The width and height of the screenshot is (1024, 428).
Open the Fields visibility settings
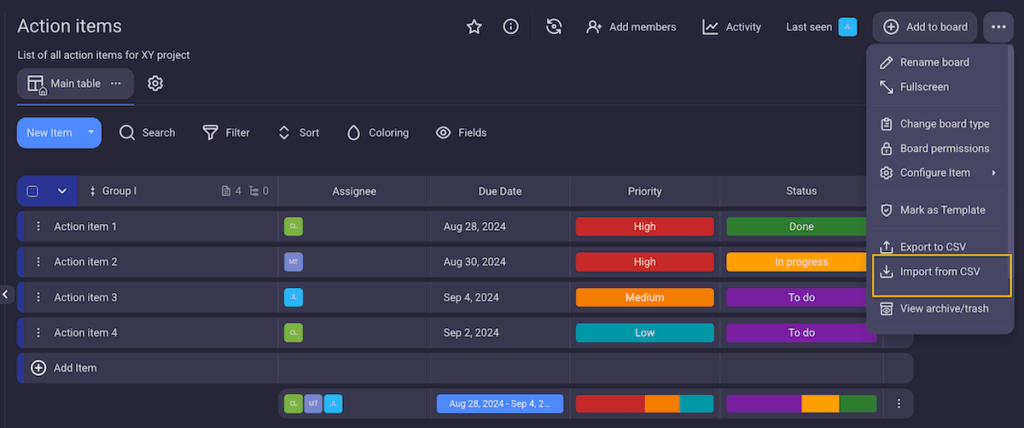point(461,133)
